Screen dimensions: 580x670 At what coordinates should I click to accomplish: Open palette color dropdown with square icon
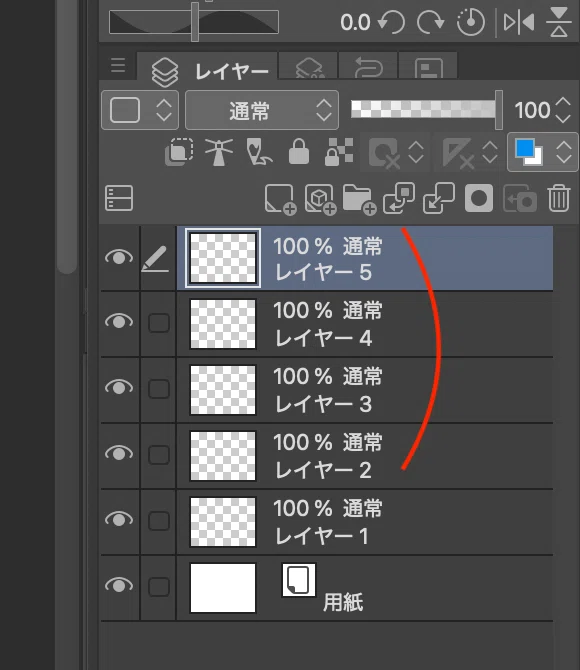[140, 110]
